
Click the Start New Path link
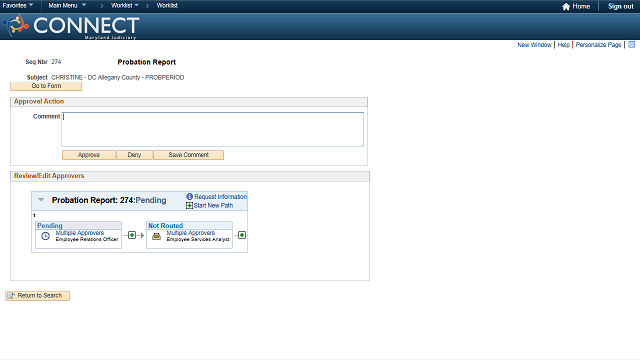click(x=213, y=205)
